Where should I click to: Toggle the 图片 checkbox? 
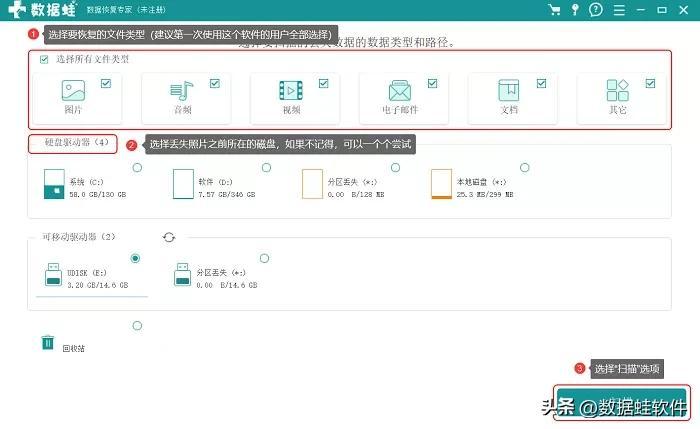click(x=106, y=83)
